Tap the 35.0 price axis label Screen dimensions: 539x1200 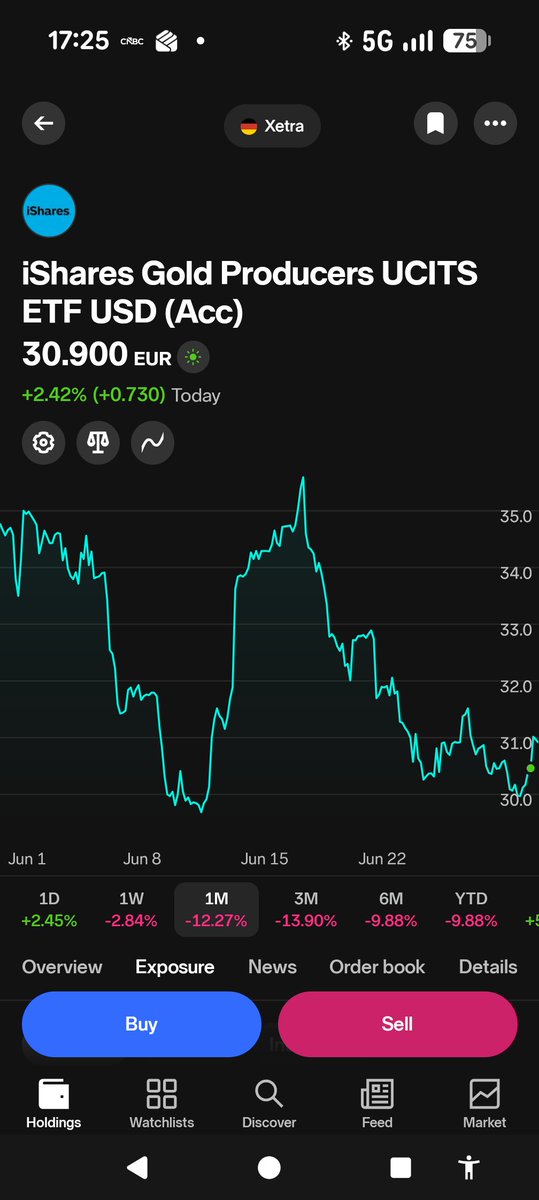click(x=516, y=517)
